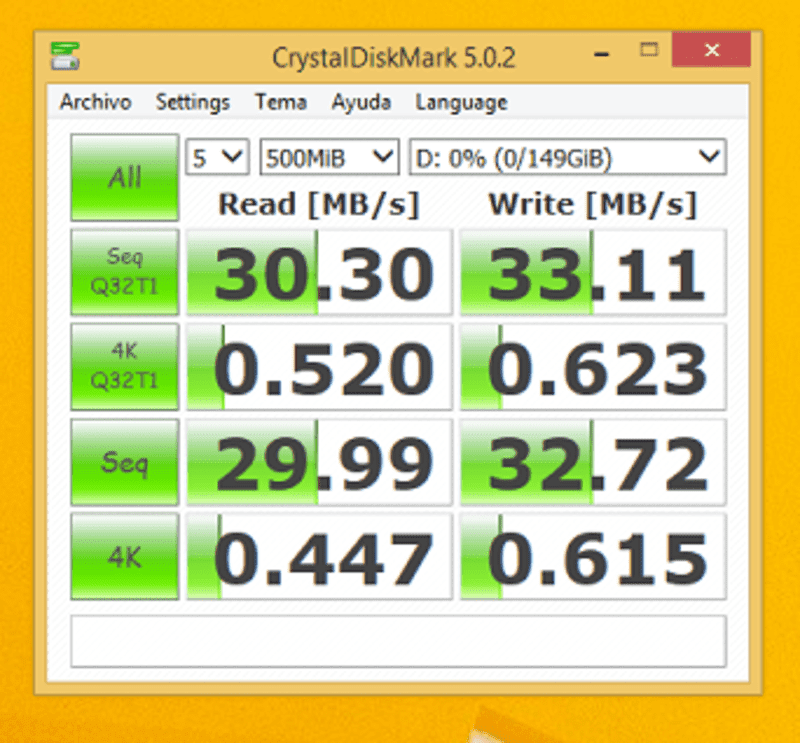This screenshot has height=743, width=800.
Task: Click the 4K Q32T1 write result 0.623
Action: pyautogui.click(x=593, y=367)
